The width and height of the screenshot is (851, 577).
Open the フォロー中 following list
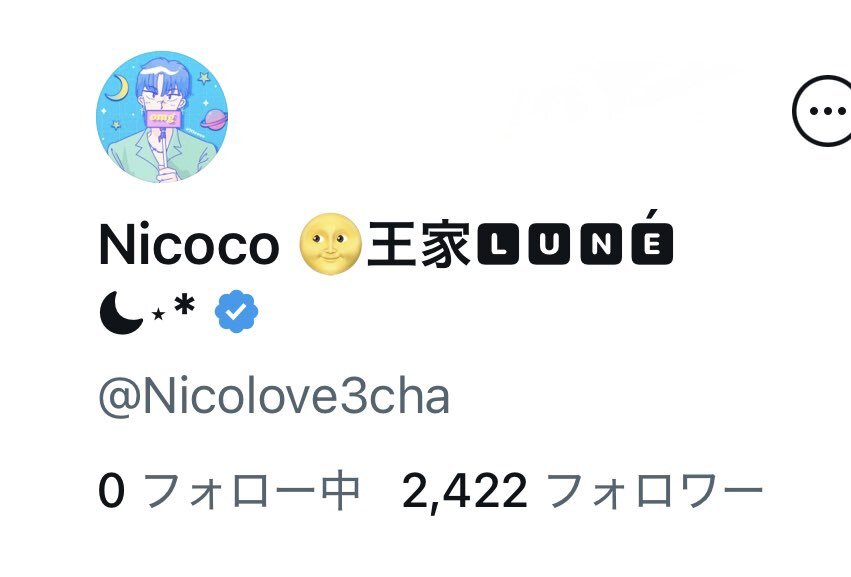pos(252,491)
